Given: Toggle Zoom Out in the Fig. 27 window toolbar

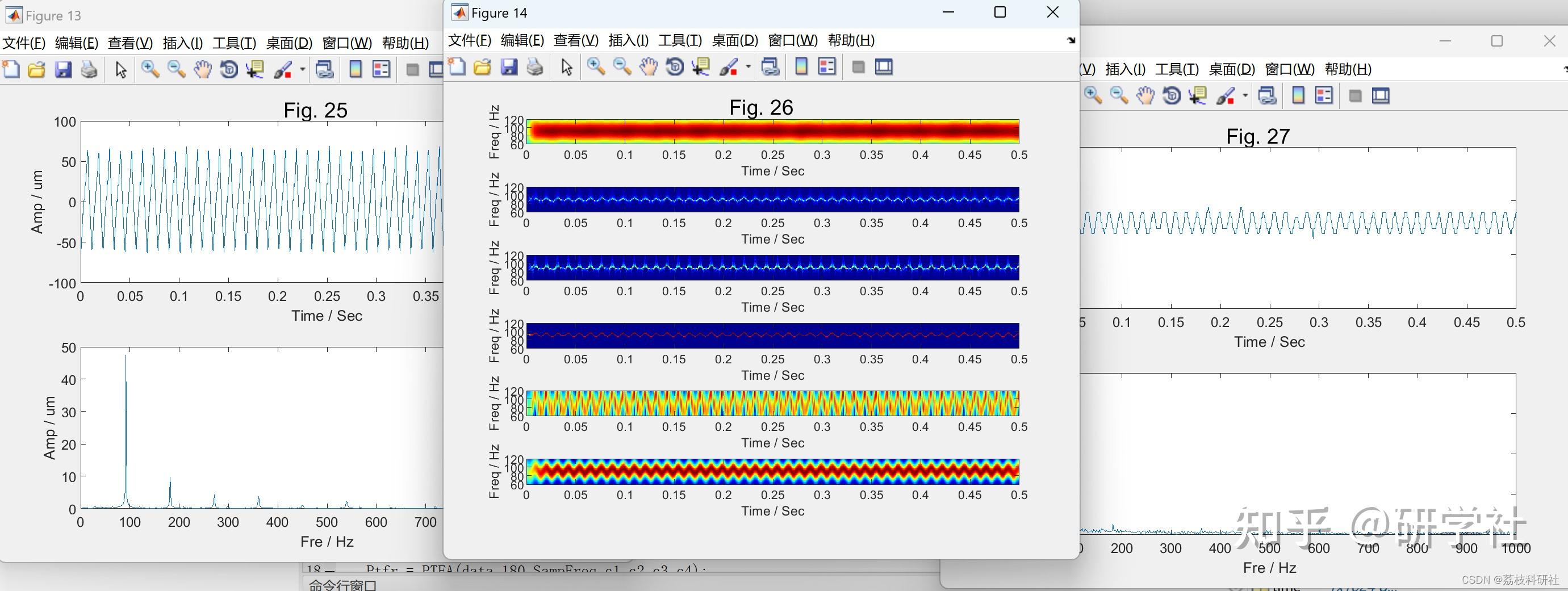Looking at the screenshot, I should tap(1119, 95).
